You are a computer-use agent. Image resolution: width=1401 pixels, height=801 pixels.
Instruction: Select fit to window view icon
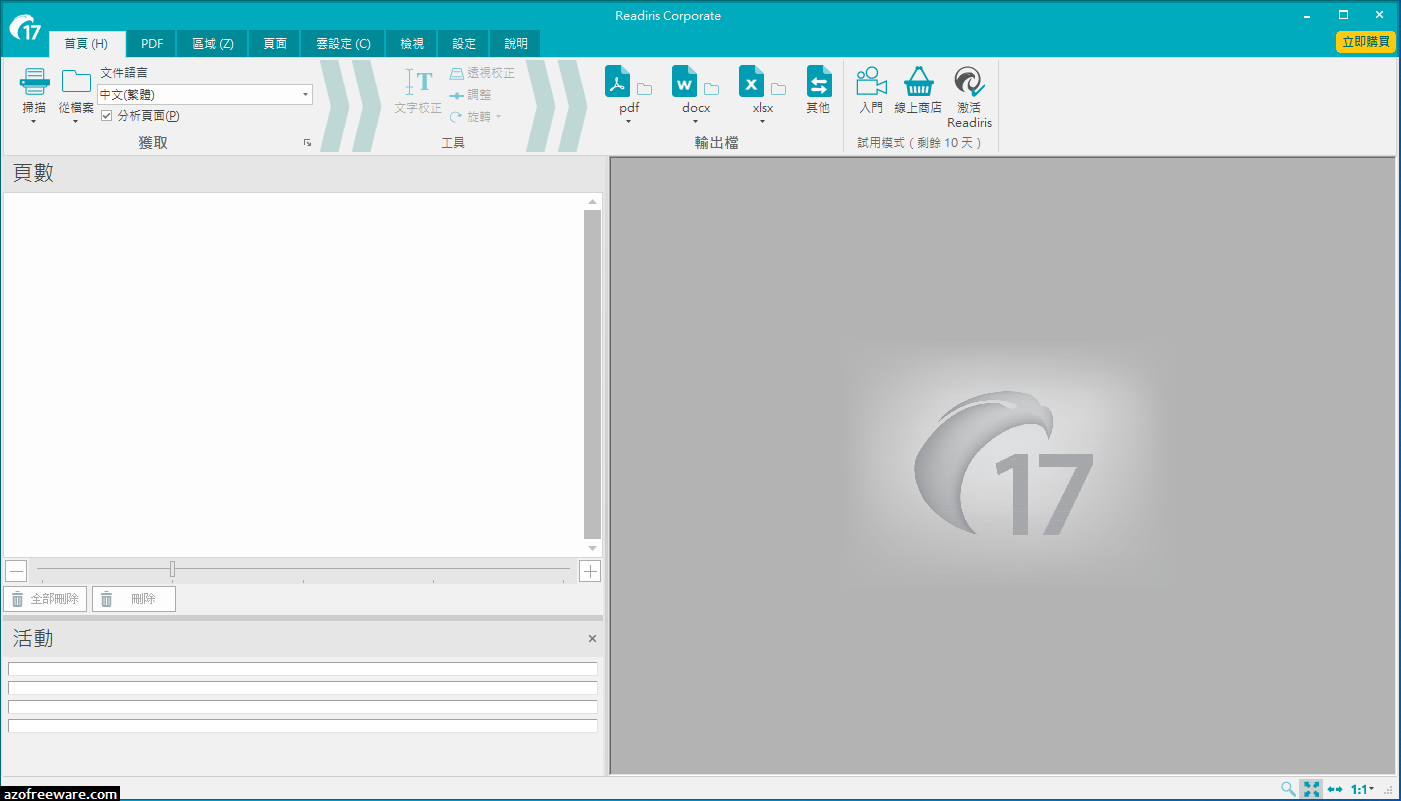coord(1312,789)
